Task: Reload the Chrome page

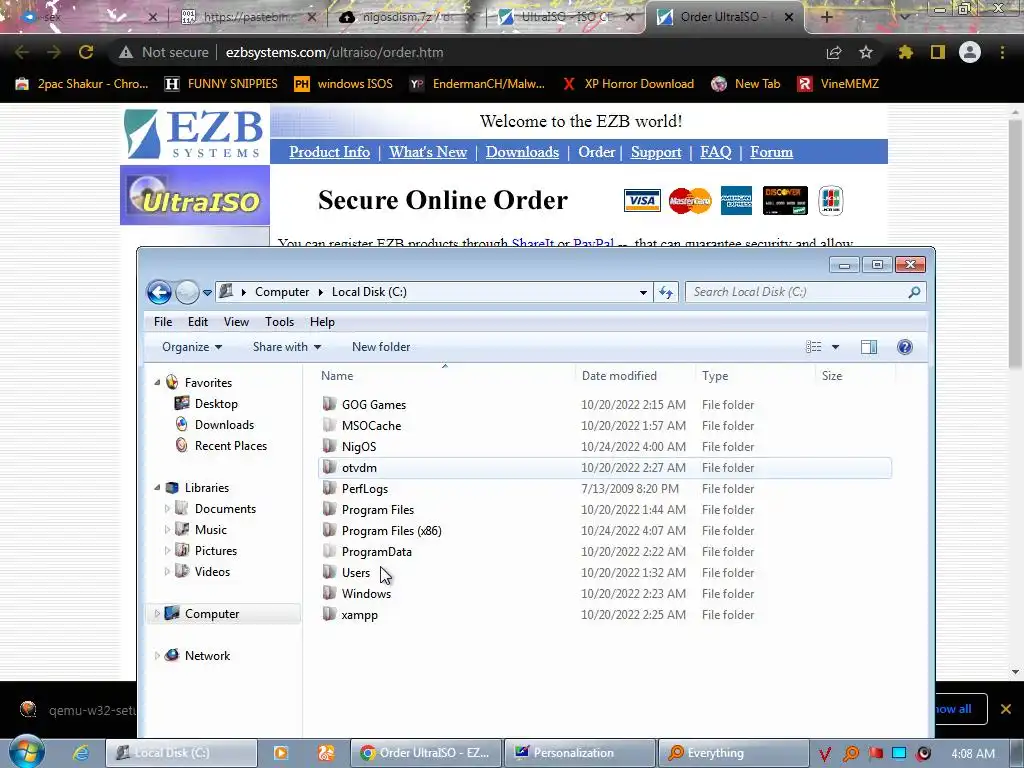Action: point(86,52)
